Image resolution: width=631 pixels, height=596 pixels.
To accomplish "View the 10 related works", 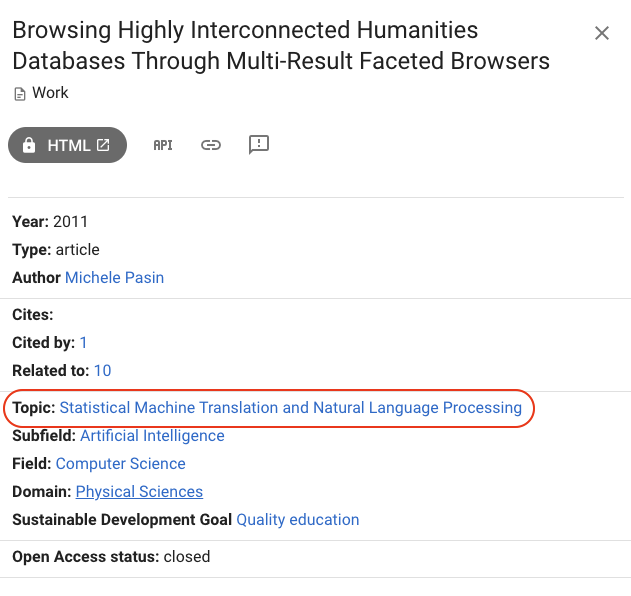I will coord(103,371).
